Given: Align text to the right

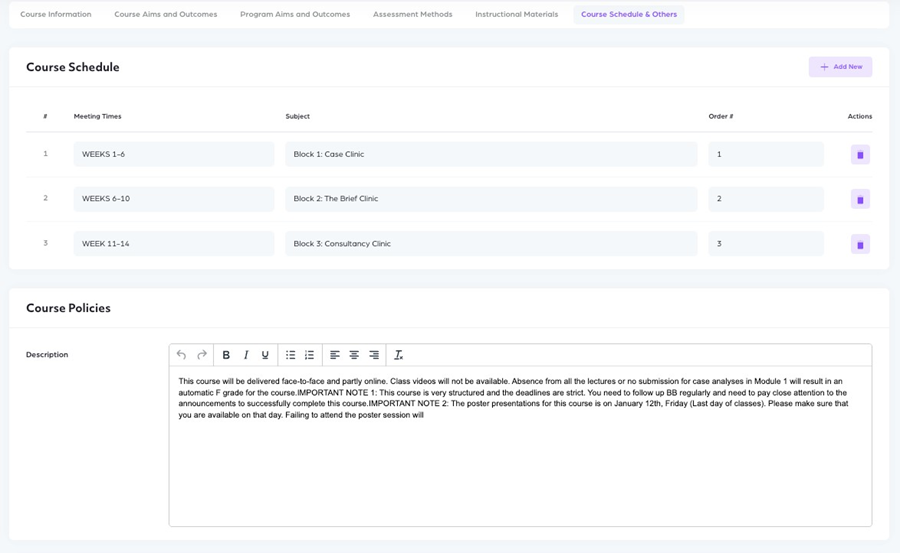Looking at the screenshot, I should (x=374, y=355).
